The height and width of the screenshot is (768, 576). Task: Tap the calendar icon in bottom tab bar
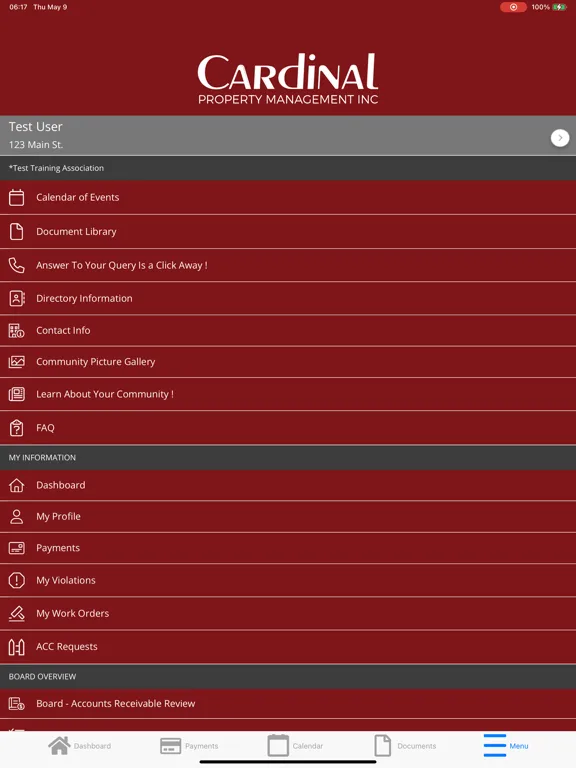[278, 745]
